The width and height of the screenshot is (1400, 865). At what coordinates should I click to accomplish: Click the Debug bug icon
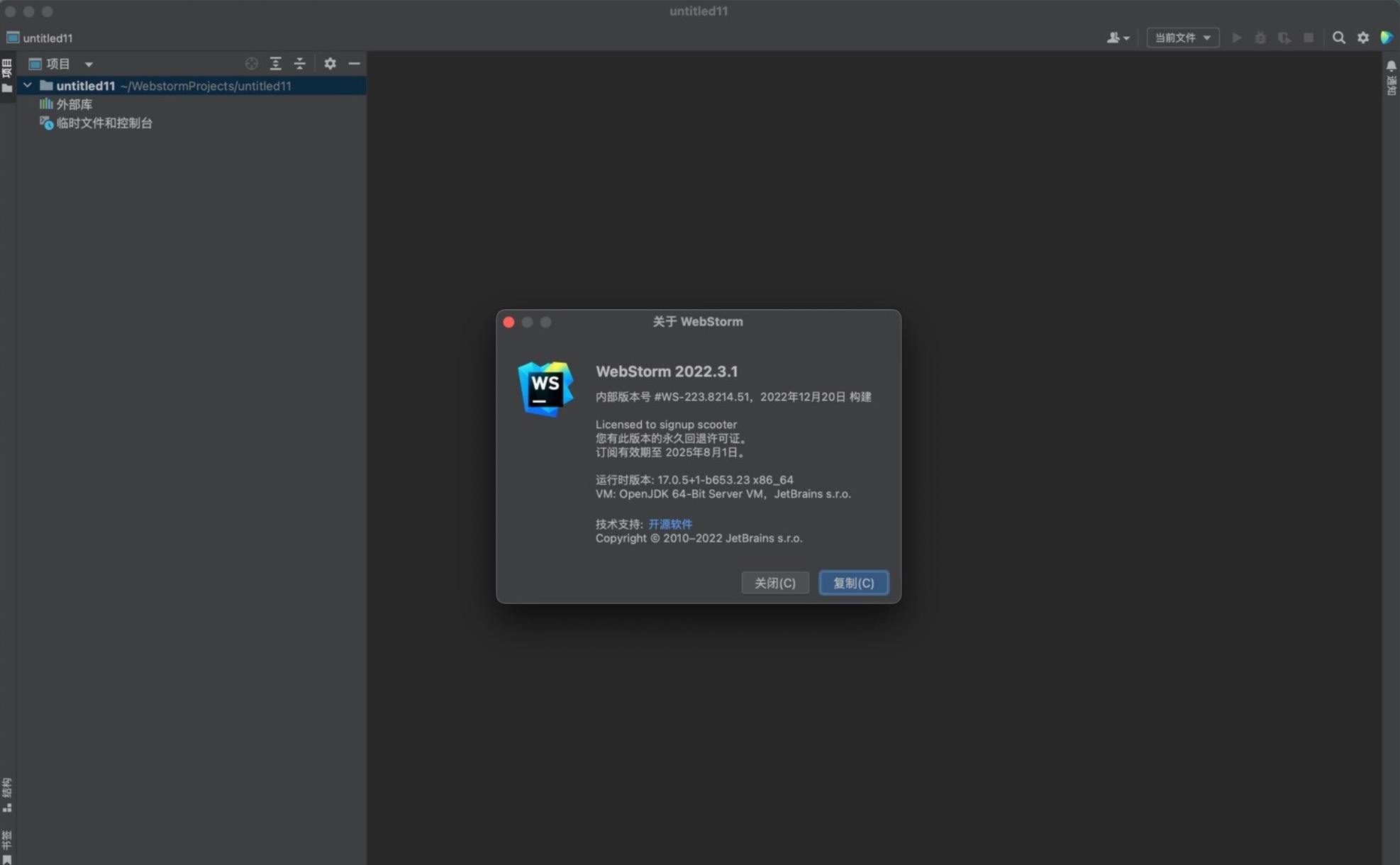coord(1260,38)
